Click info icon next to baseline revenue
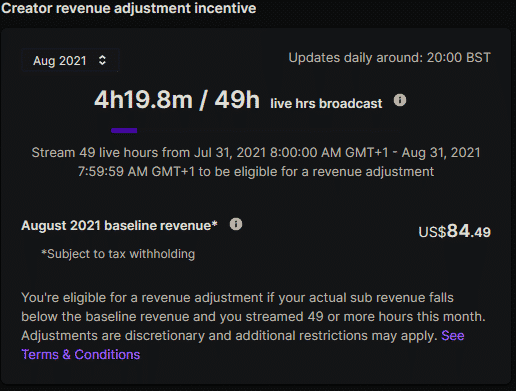This screenshot has width=516, height=391. (x=236, y=224)
